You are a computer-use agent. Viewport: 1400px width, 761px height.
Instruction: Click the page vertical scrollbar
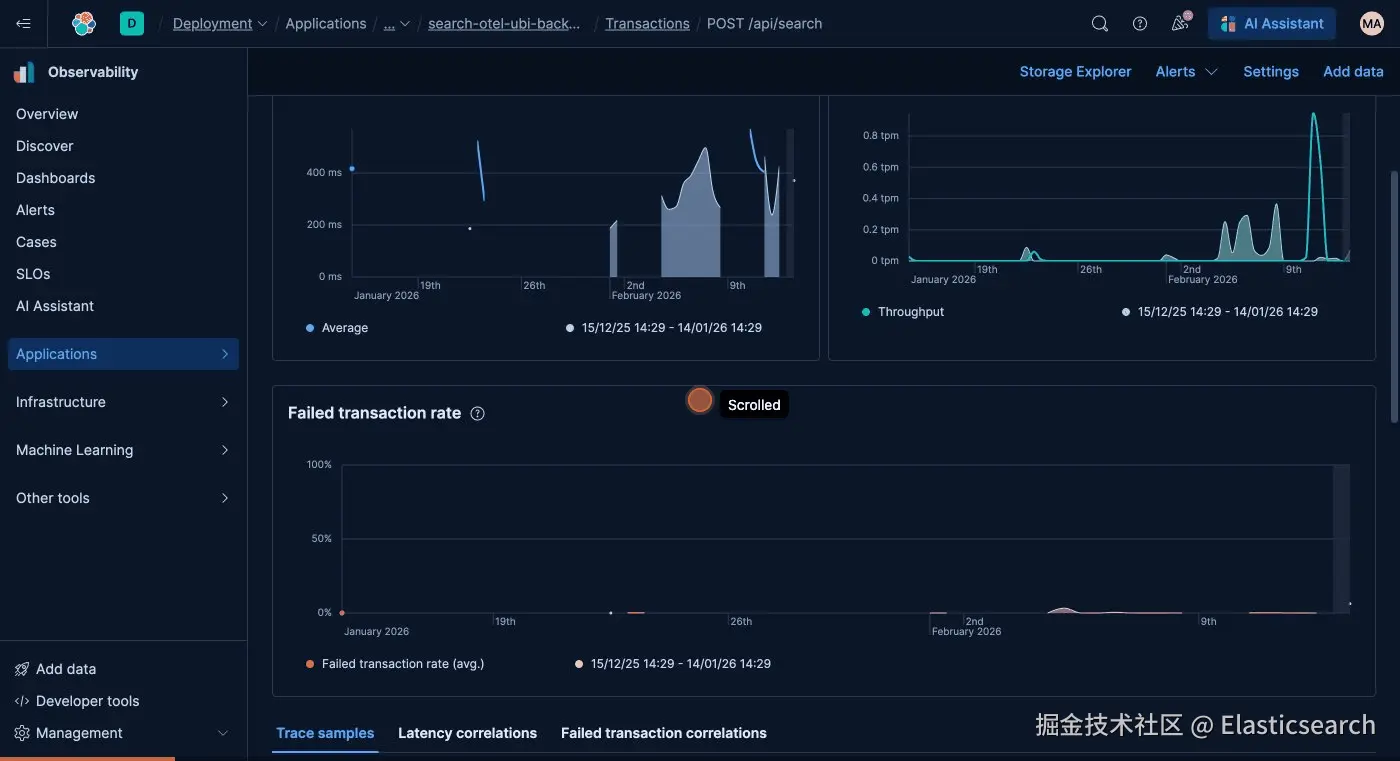pyautogui.click(x=1395, y=295)
